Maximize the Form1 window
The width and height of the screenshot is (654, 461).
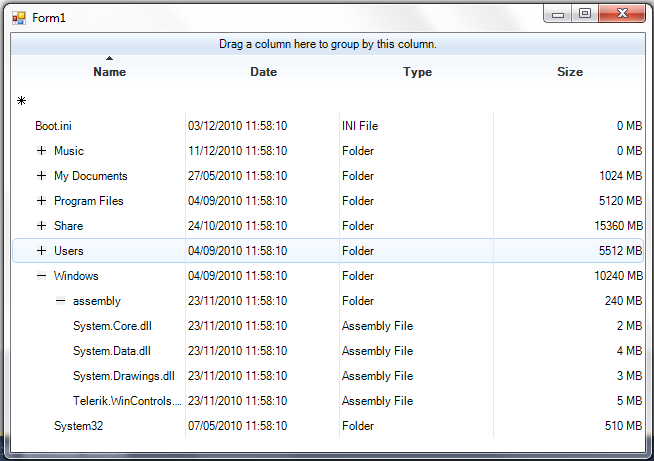[585, 14]
